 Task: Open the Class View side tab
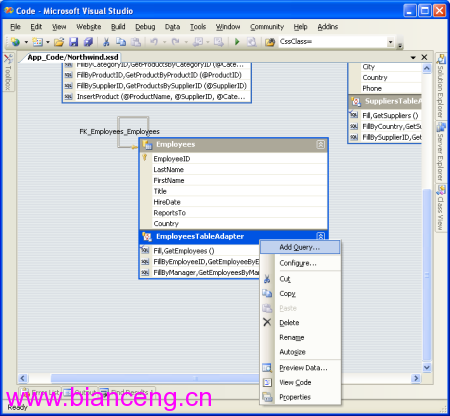pos(441,208)
